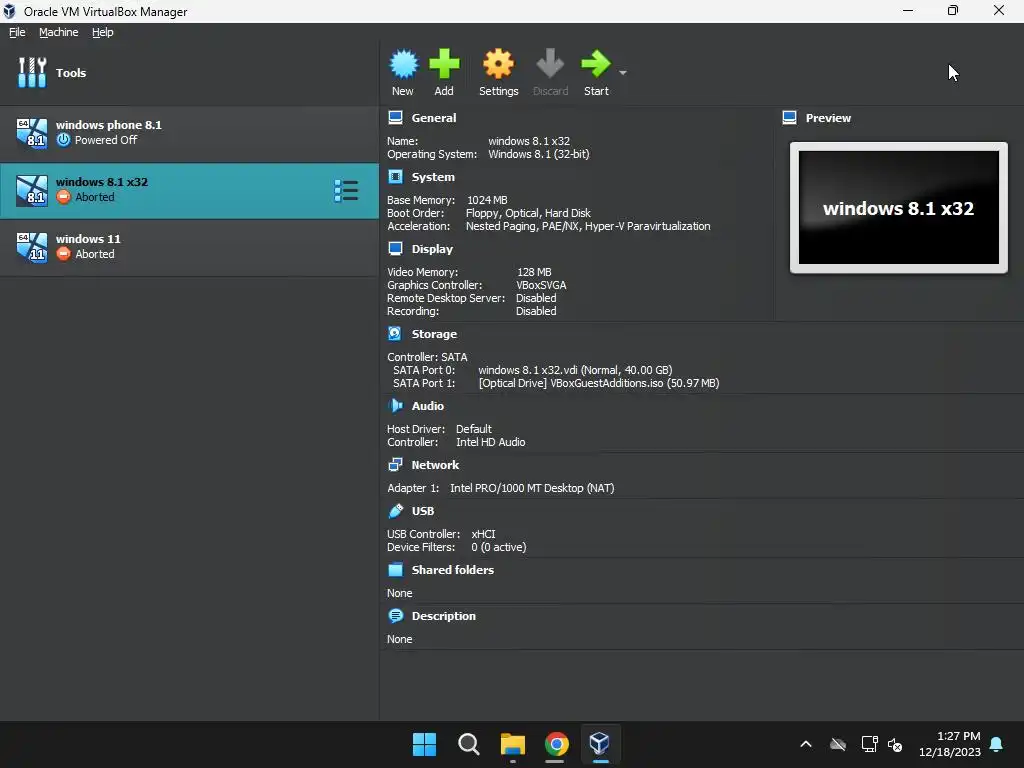Click the New virtual machine icon
This screenshot has height=768, width=1024.
coord(403,64)
